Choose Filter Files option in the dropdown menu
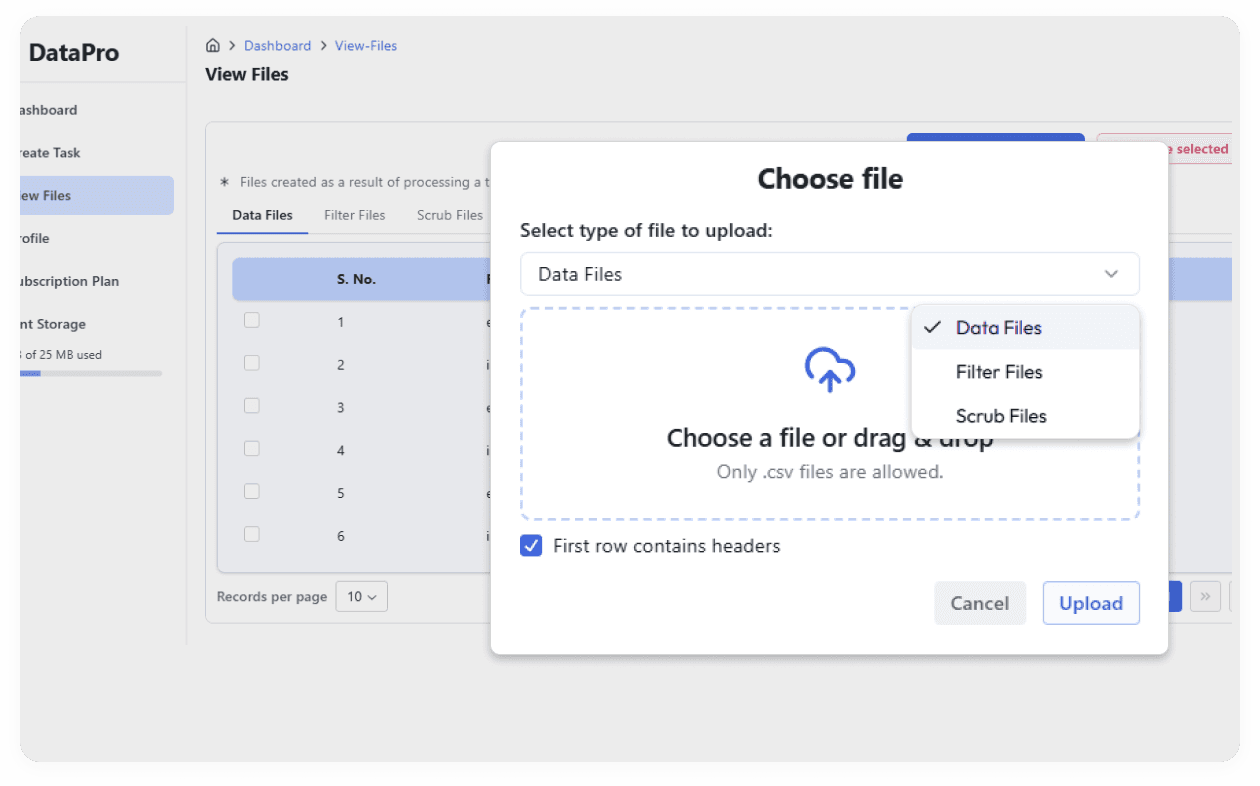The width and height of the screenshot is (1260, 786). tap(999, 371)
